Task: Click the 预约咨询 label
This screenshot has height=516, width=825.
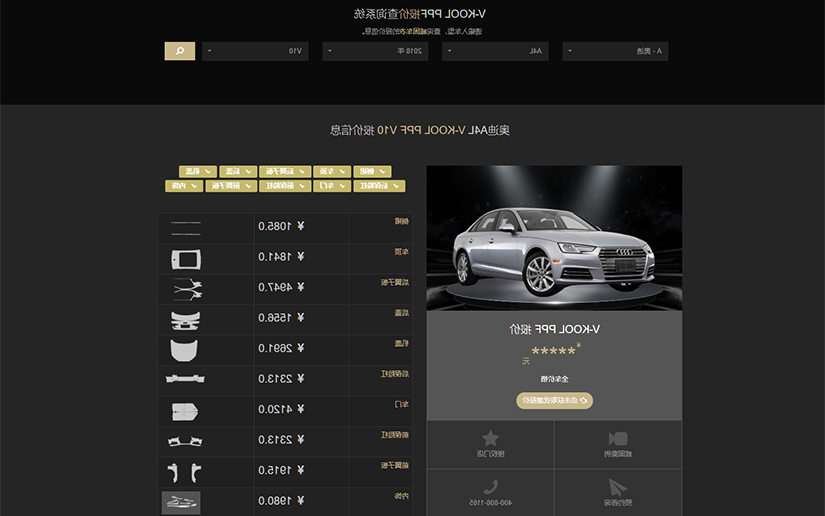Action: click(x=618, y=503)
